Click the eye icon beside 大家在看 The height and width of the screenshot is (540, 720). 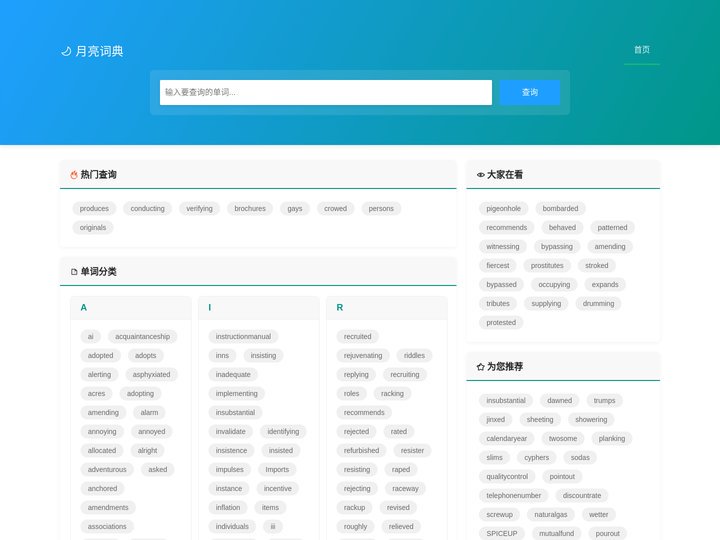click(481, 175)
